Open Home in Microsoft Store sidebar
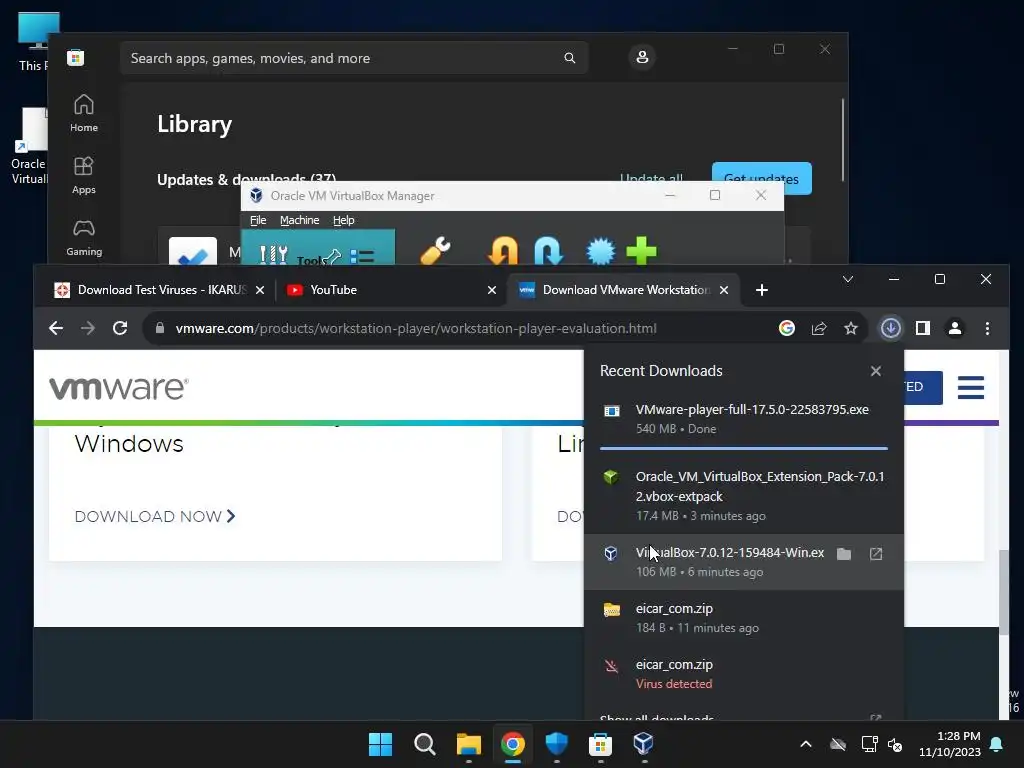 84,113
